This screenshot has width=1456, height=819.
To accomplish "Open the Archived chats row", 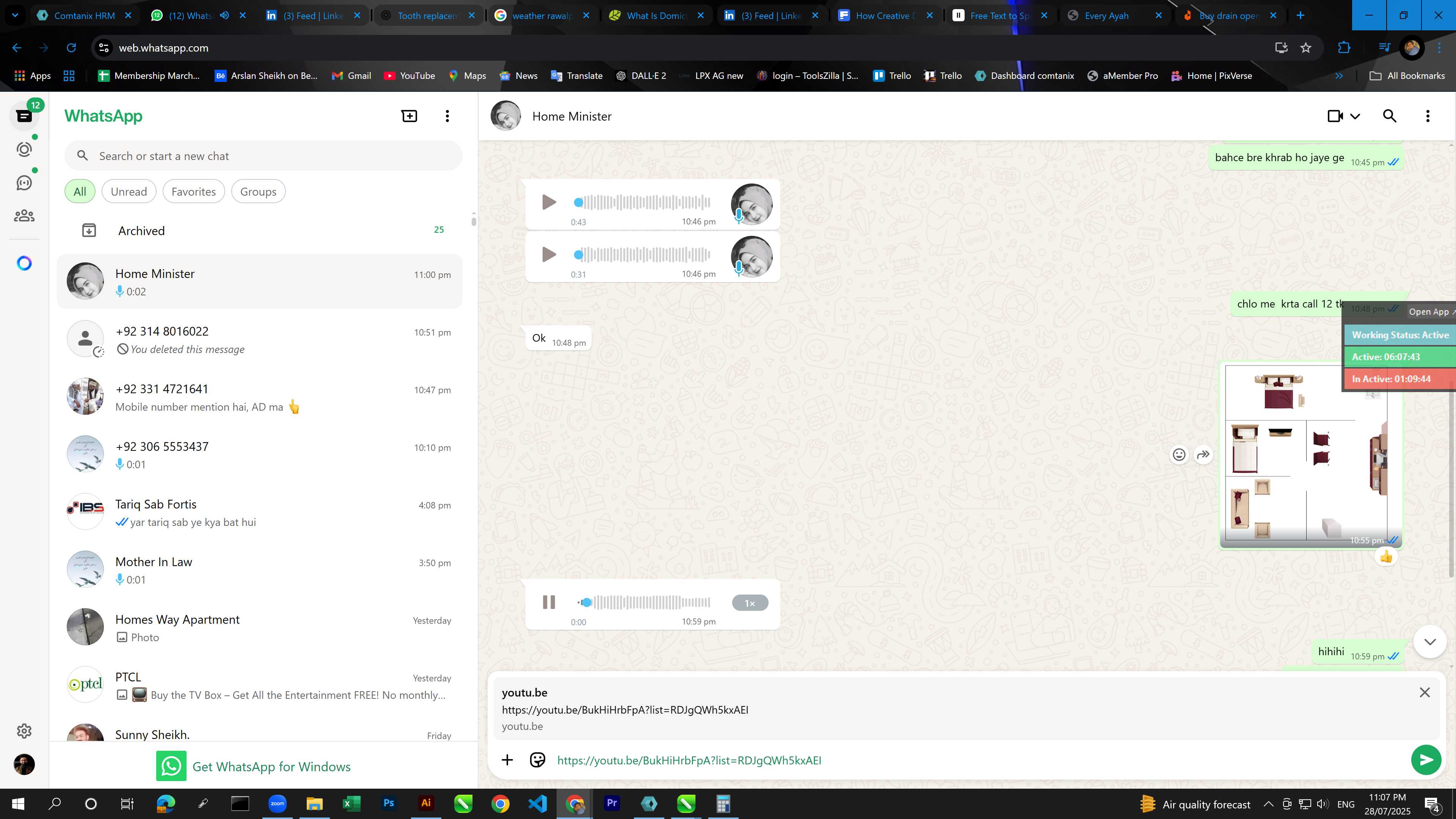I will (260, 231).
